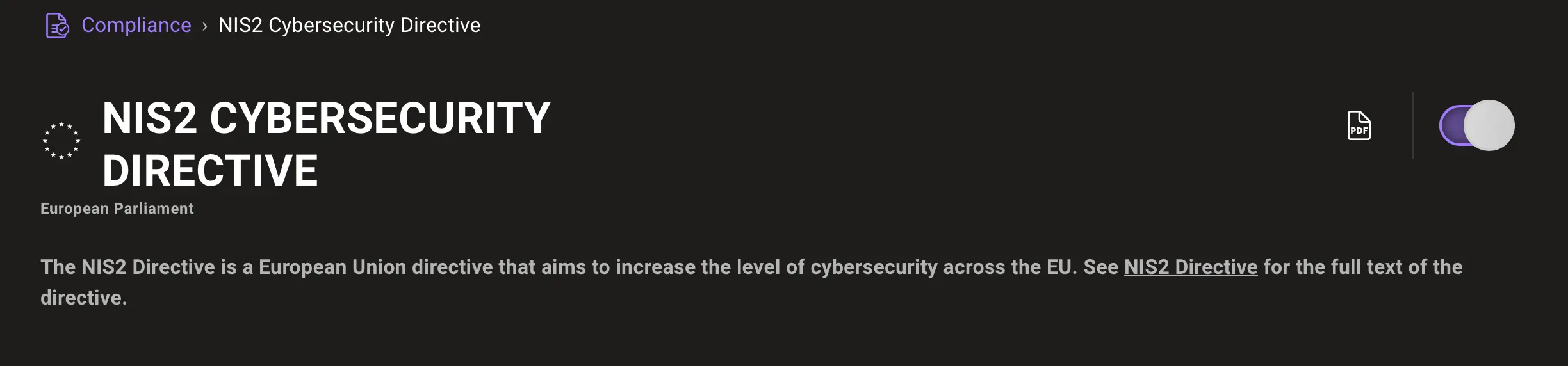This screenshot has width=1568, height=366.
Task: Click the European Parliament subtitle
Action: [x=117, y=209]
